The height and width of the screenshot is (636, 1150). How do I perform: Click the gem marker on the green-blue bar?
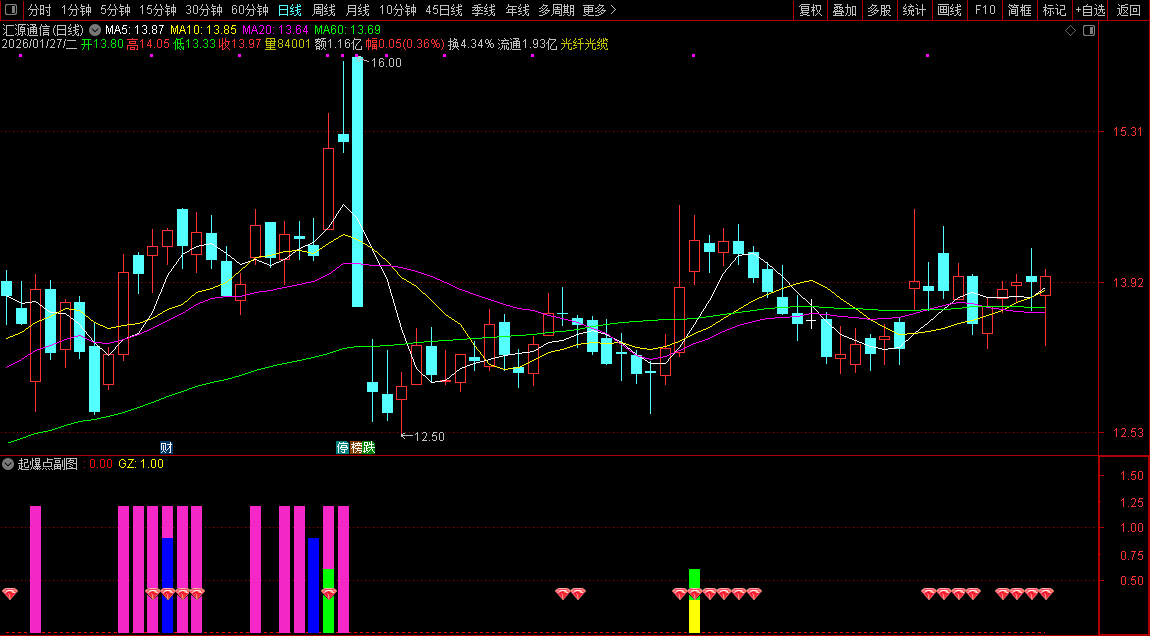[329, 593]
